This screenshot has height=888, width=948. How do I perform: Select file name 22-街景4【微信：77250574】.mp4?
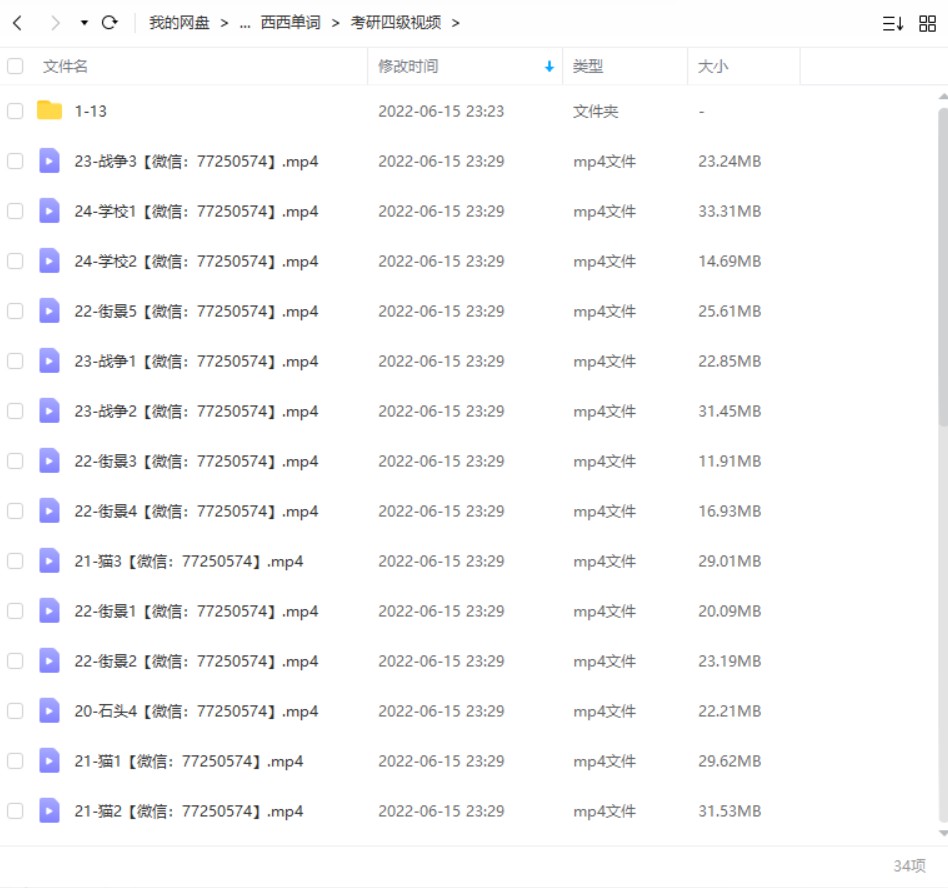(x=196, y=511)
